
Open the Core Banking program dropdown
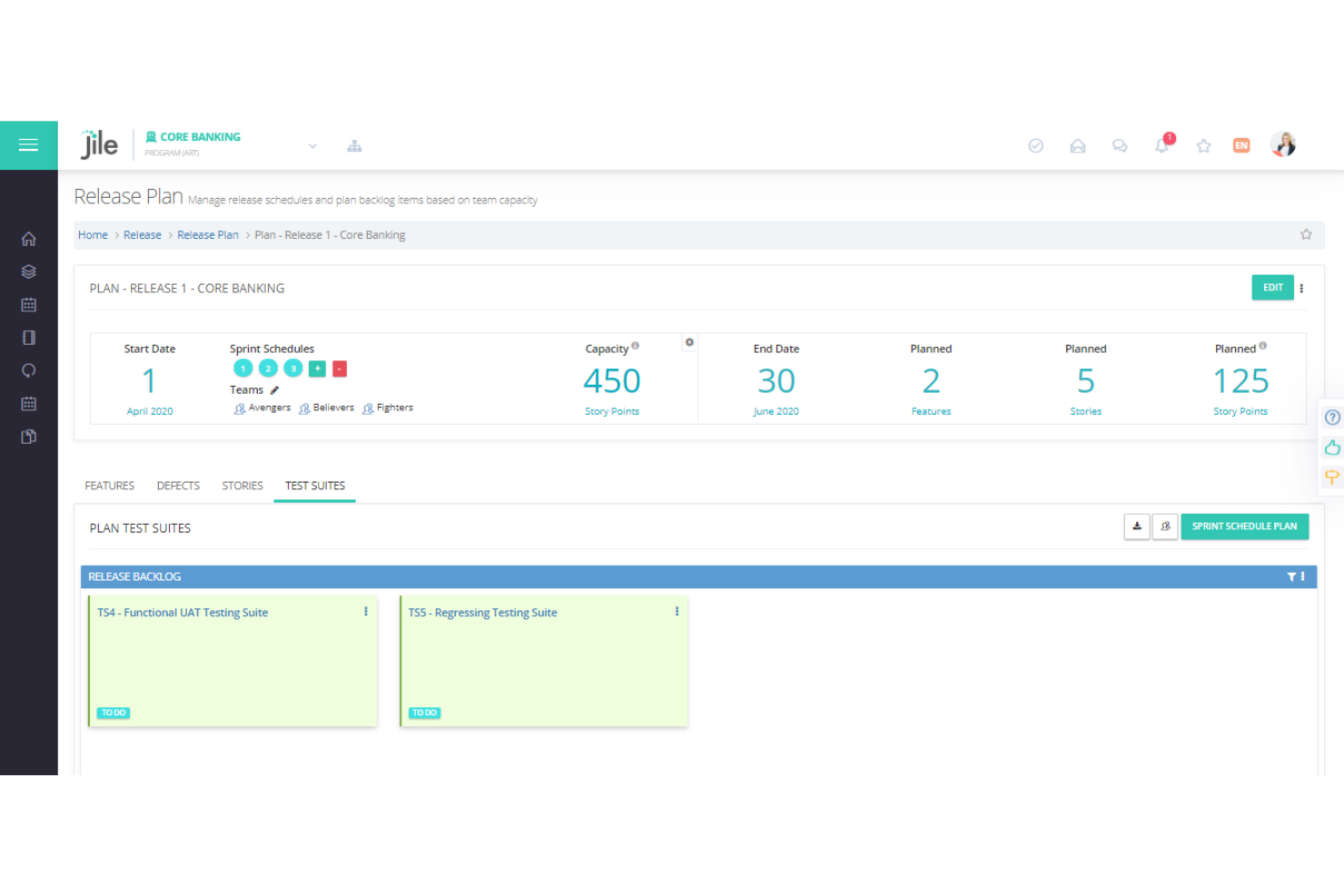pos(312,145)
